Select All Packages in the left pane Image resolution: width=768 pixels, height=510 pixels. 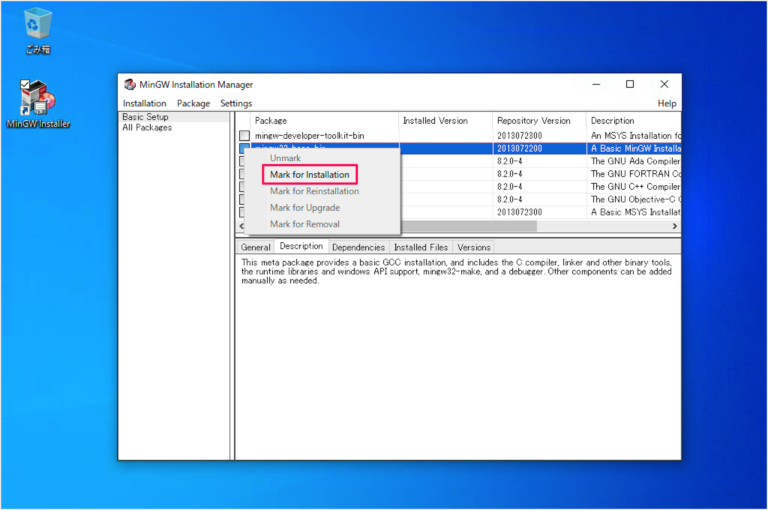pyautogui.click(x=147, y=127)
